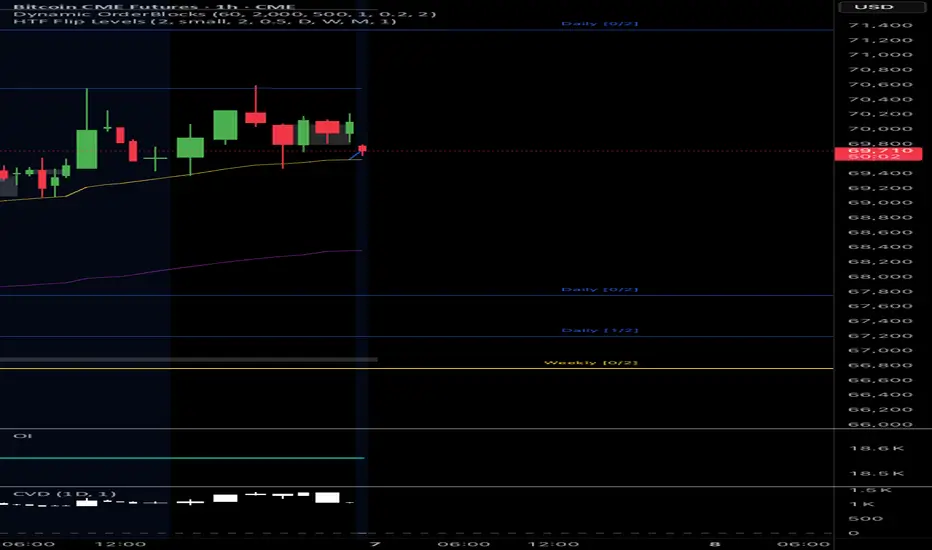The height and width of the screenshot is (550, 932).
Task: Click the 18.5K OI axis value
Action: click(877, 474)
